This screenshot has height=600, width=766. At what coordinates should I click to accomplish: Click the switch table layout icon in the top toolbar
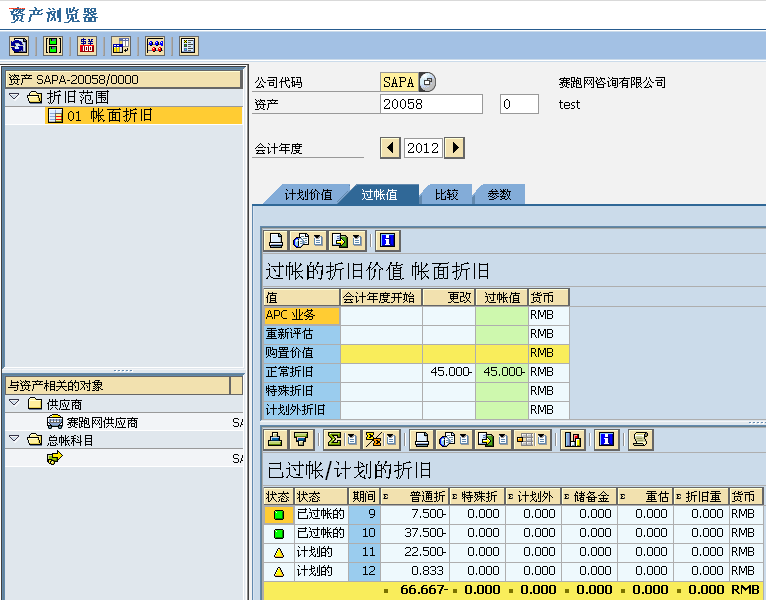121,46
